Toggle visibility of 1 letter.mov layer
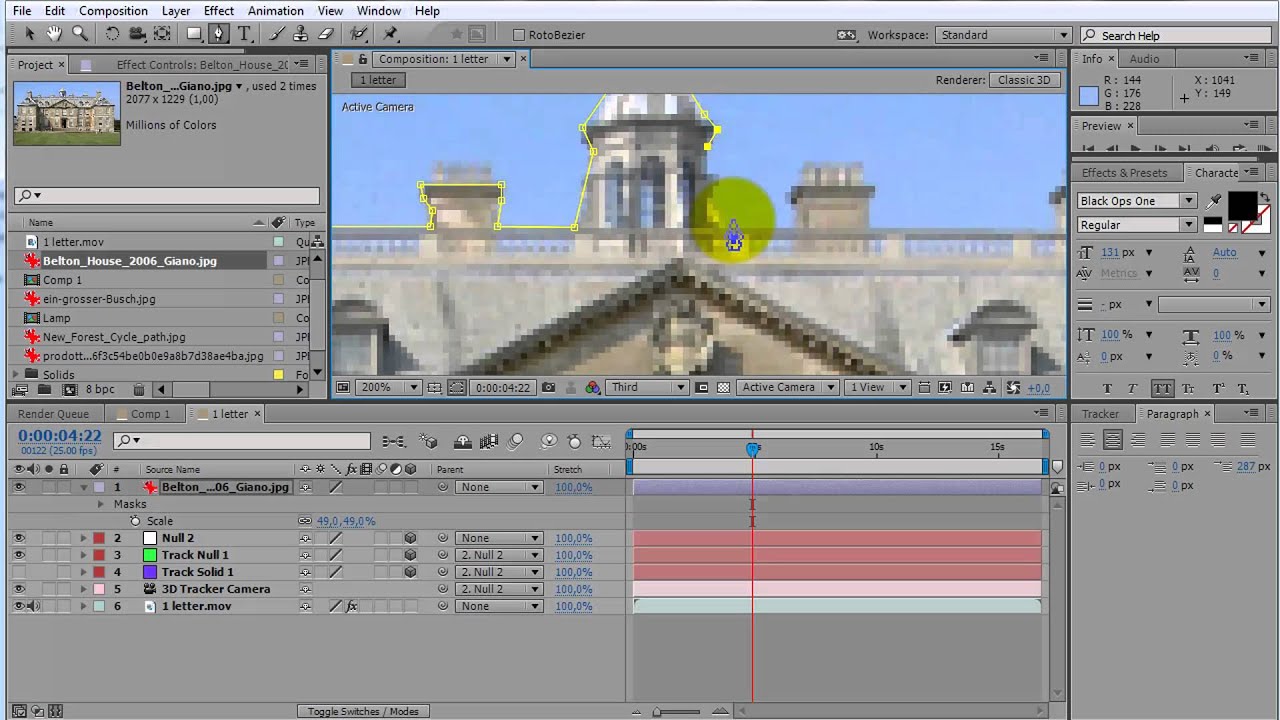The width and height of the screenshot is (1280, 720). 19,606
